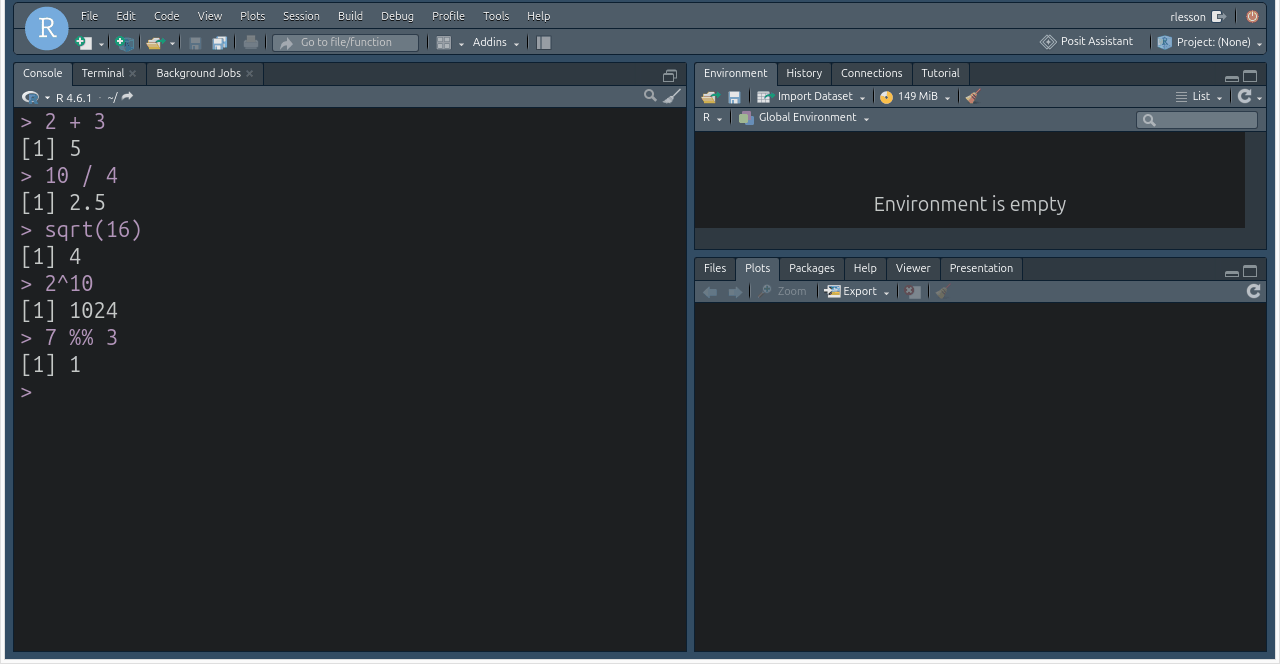Viewport: 1280px width, 664px height.
Task: Search console output magnifier icon
Action: (x=650, y=96)
